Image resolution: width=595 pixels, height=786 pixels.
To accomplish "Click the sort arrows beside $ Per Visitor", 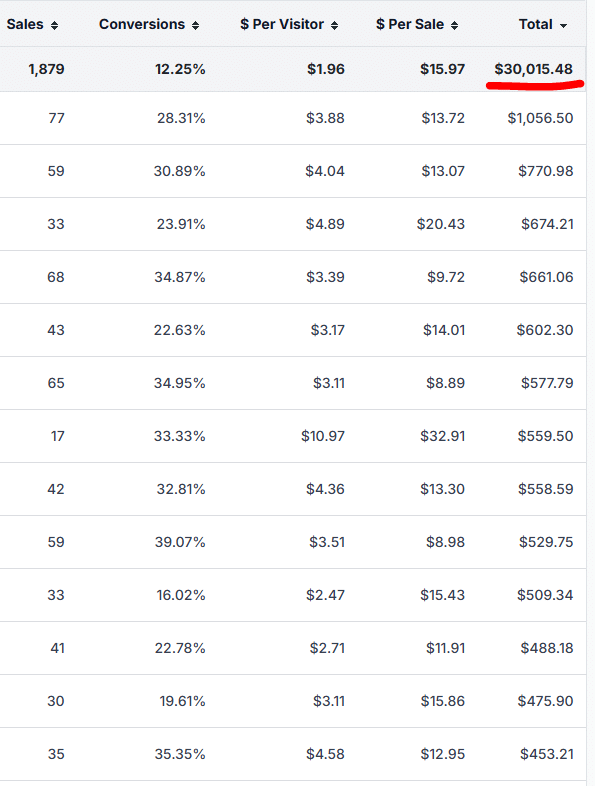I will click(334, 25).
